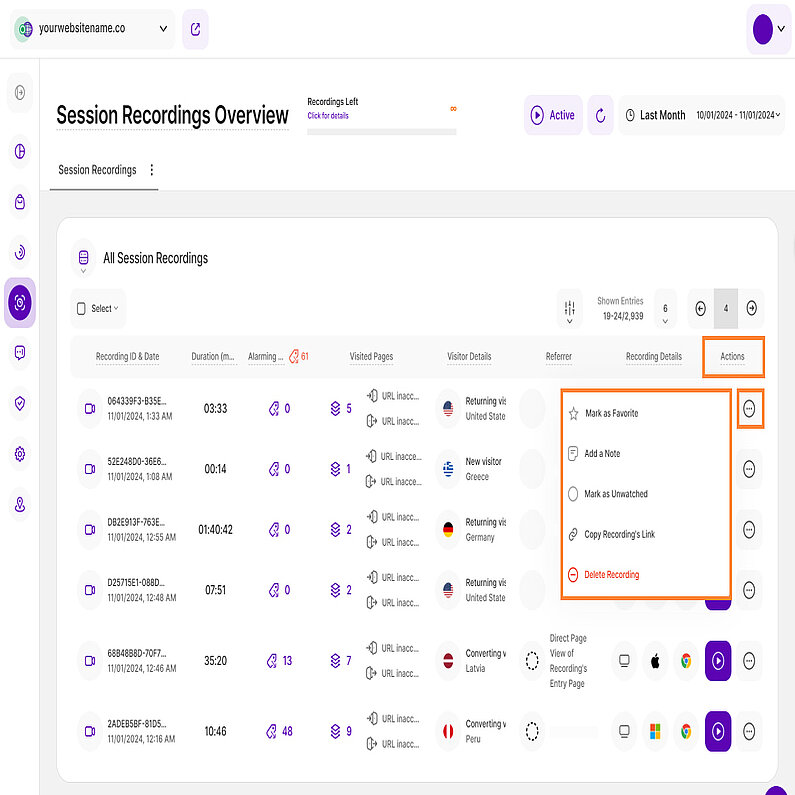Click the 'Click for details' link
795x795 pixels.
328,116
